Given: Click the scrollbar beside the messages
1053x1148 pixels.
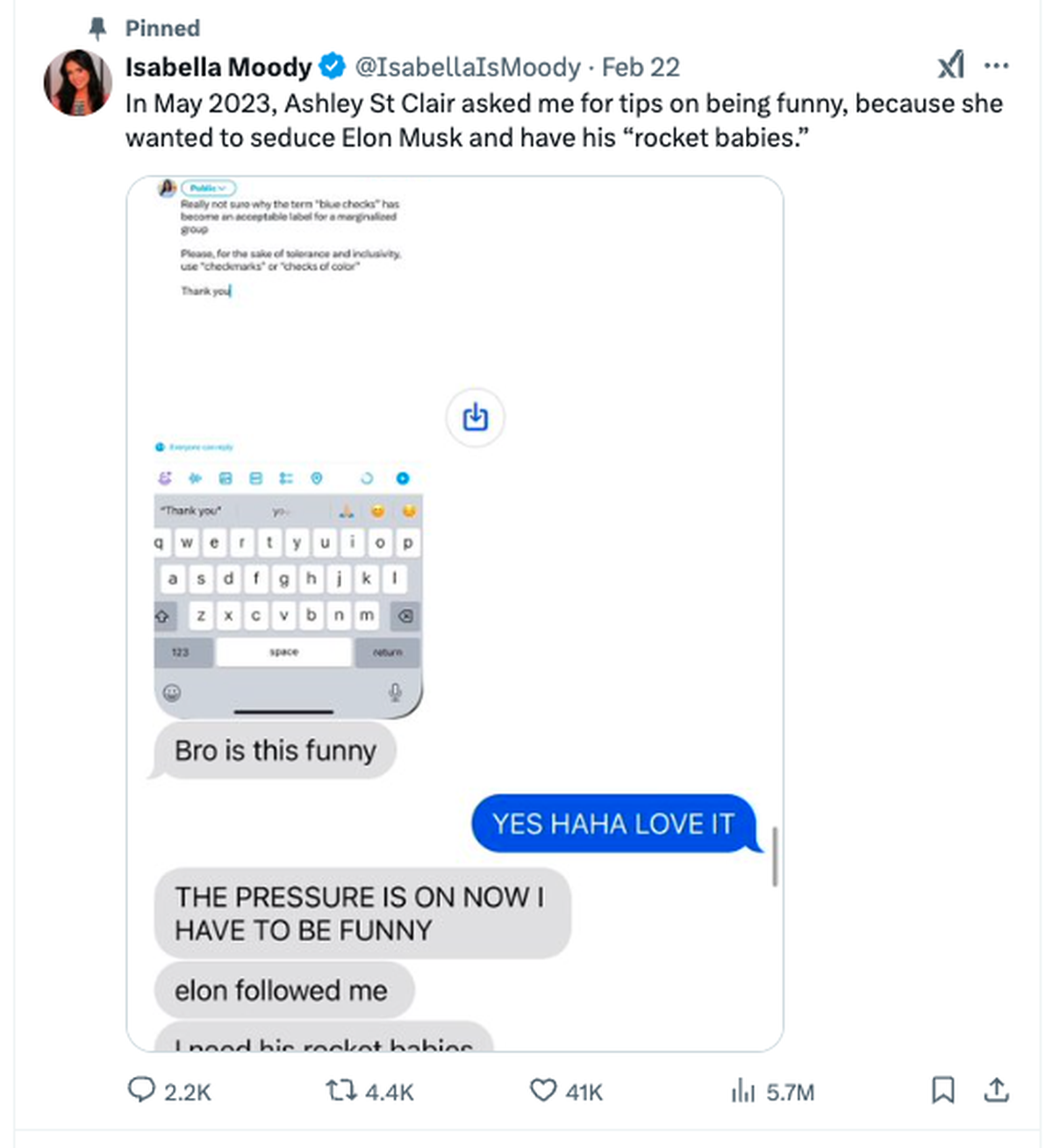Looking at the screenshot, I should [x=774, y=856].
